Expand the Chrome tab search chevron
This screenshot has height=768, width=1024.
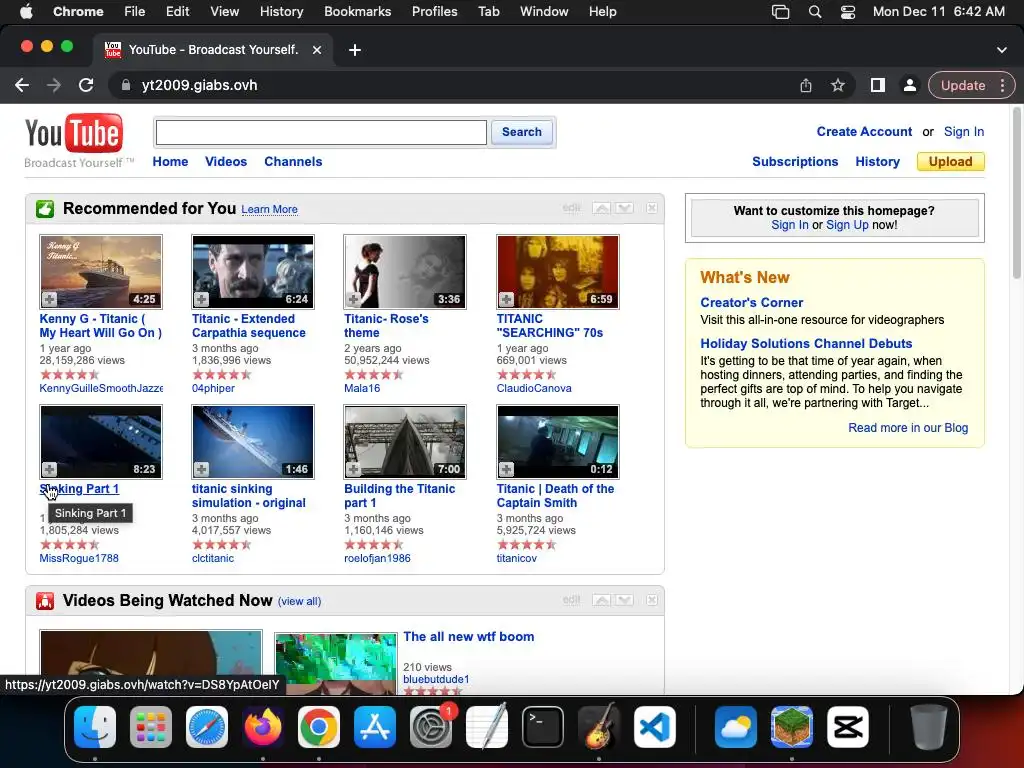coord(1002,50)
